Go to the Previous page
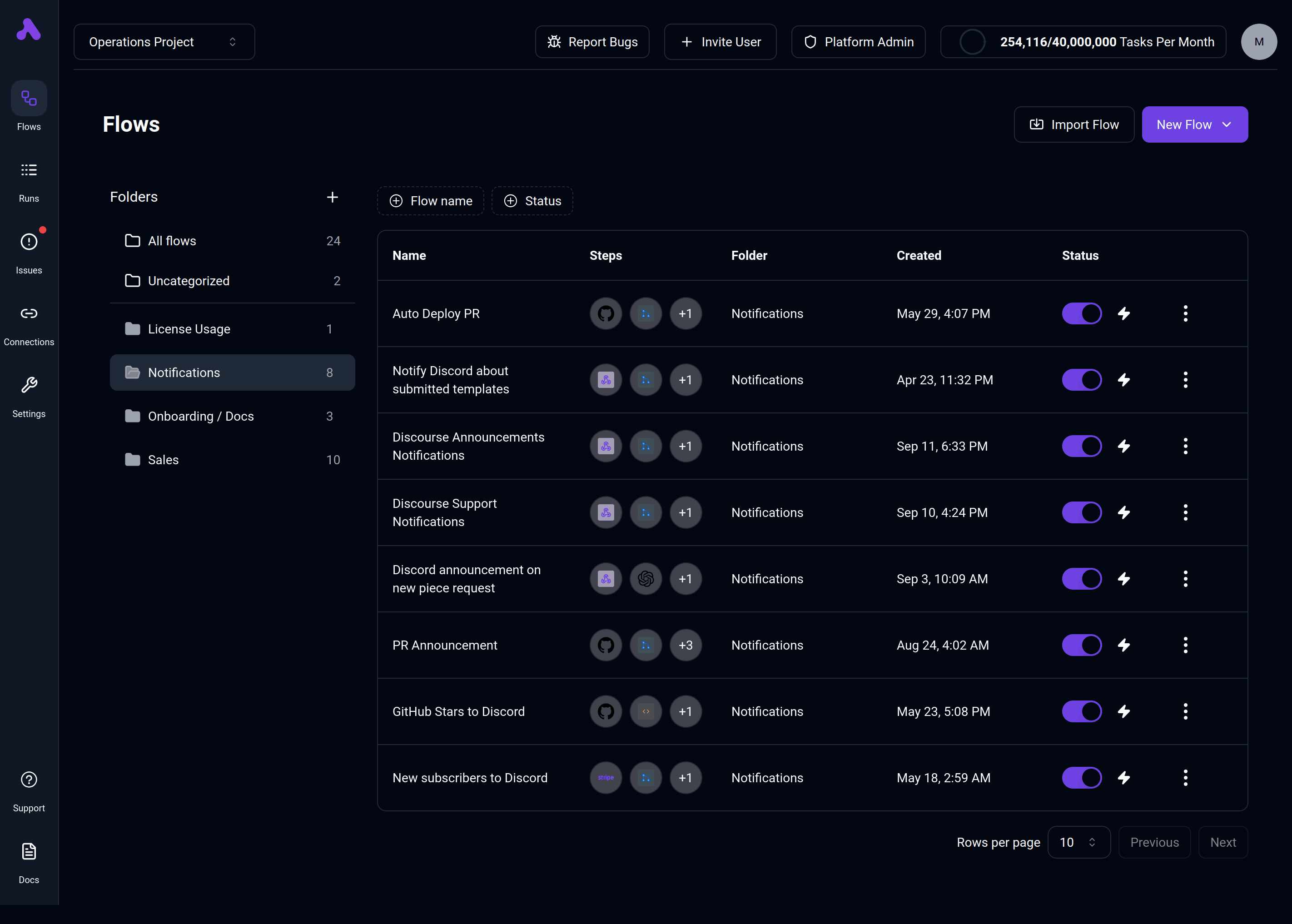 pyautogui.click(x=1154, y=842)
